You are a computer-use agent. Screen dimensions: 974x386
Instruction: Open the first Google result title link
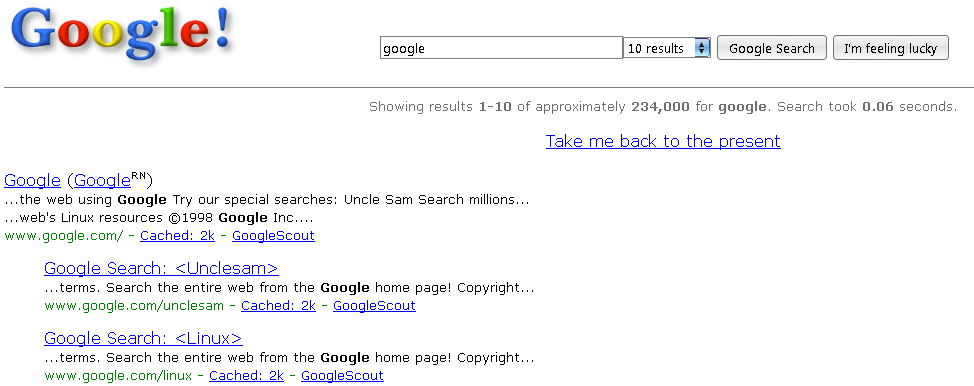click(x=32, y=180)
